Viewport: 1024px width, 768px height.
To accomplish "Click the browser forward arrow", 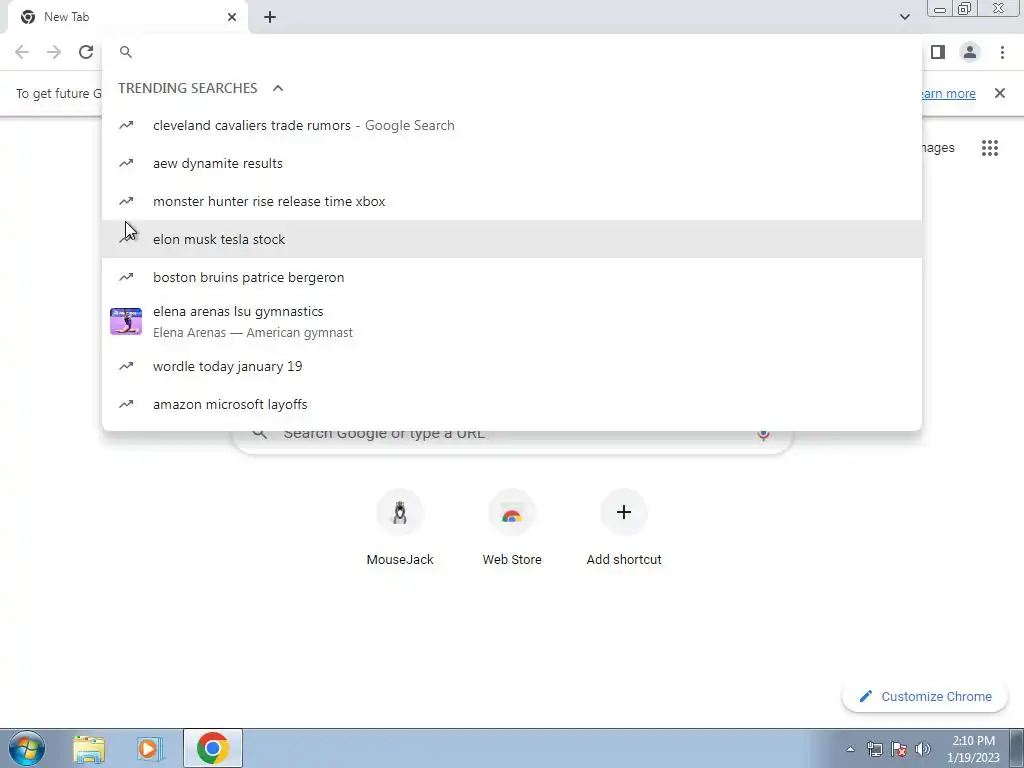I will pyautogui.click(x=54, y=52).
